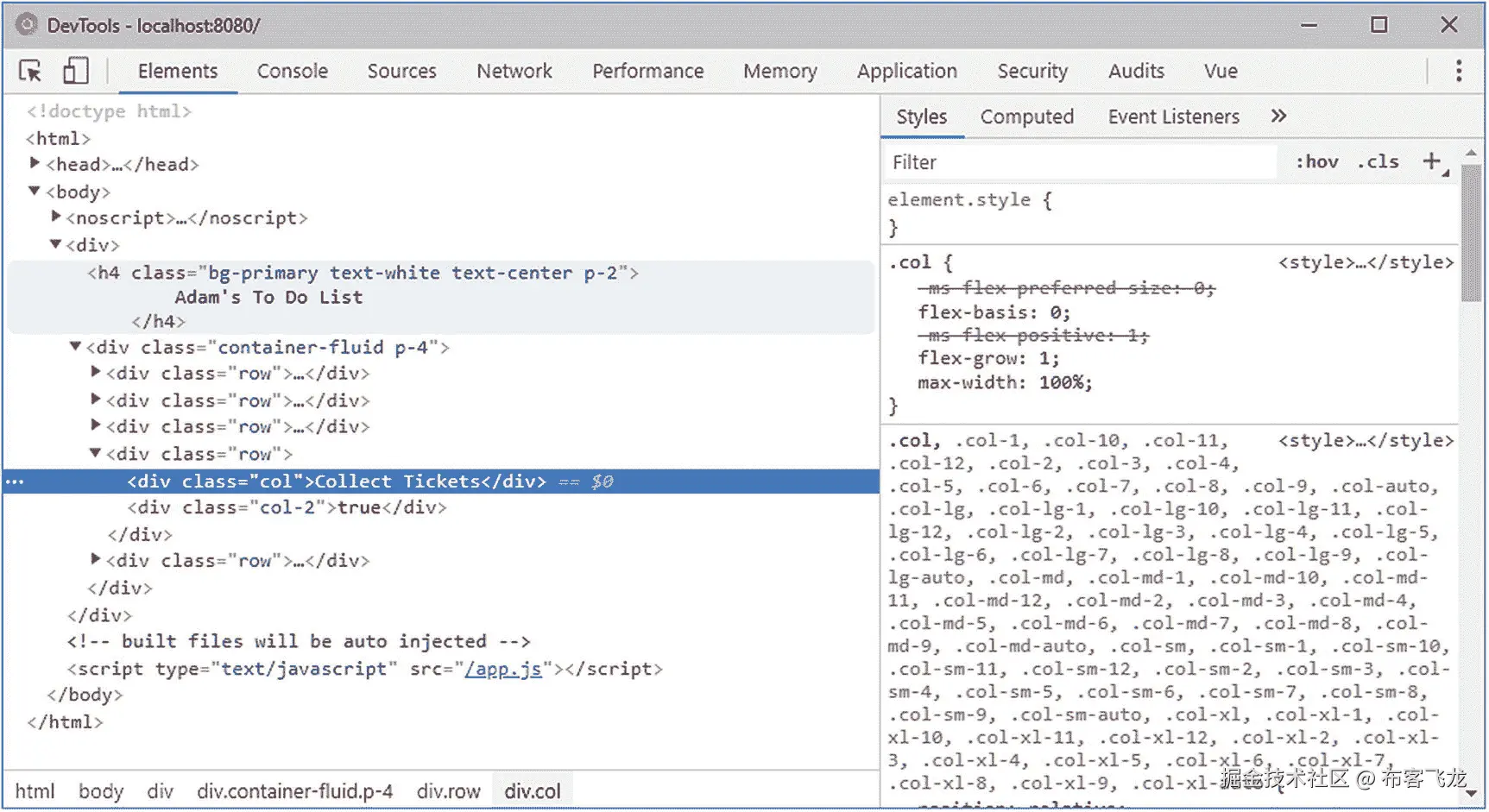Click the Styles pane vertical scrollbar thumb
This screenshot has height=812, width=1489.
click(x=1472, y=233)
